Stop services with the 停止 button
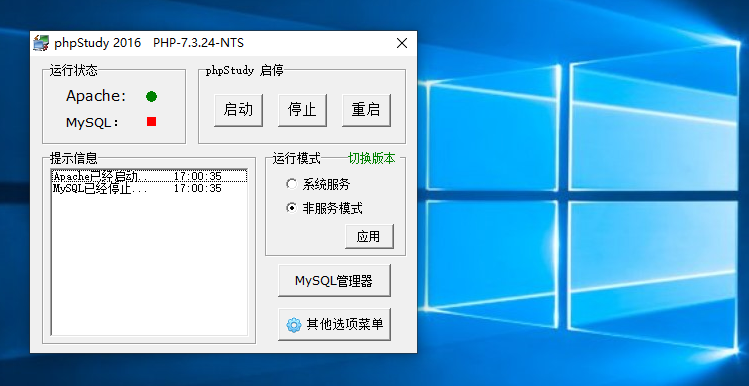 click(x=302, y=110)
